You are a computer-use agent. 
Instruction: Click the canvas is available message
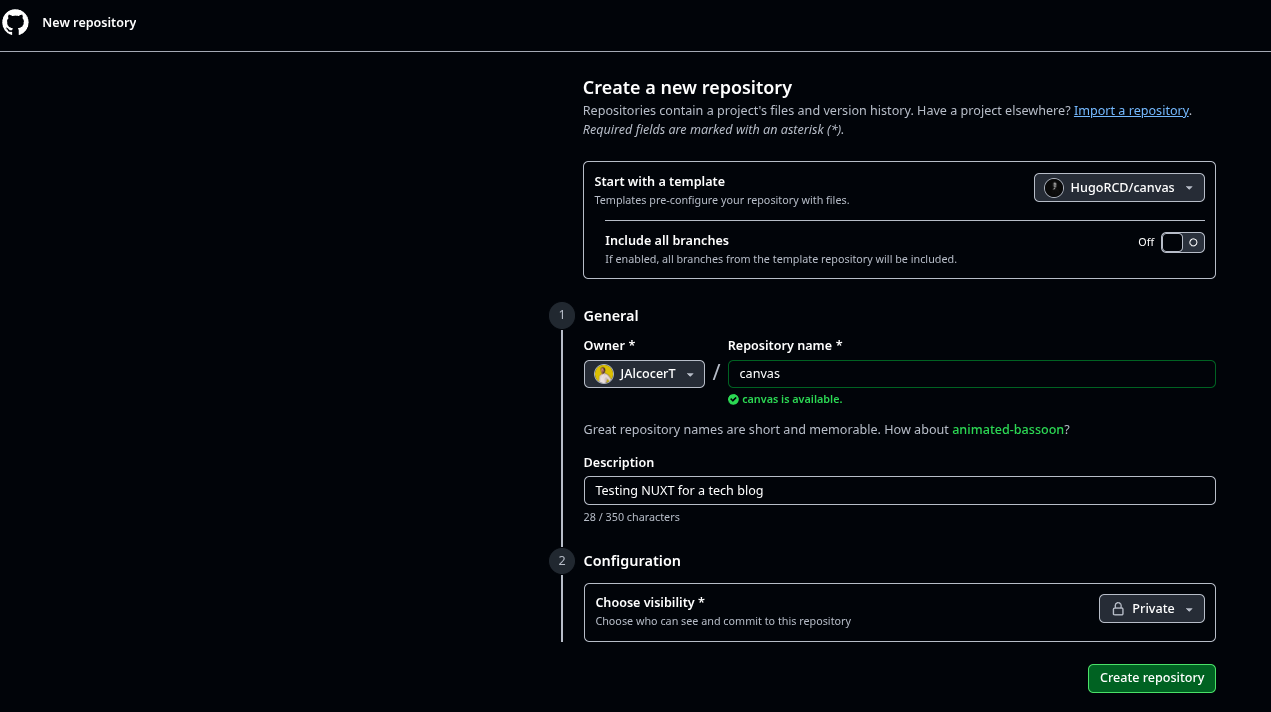[792, 399]
